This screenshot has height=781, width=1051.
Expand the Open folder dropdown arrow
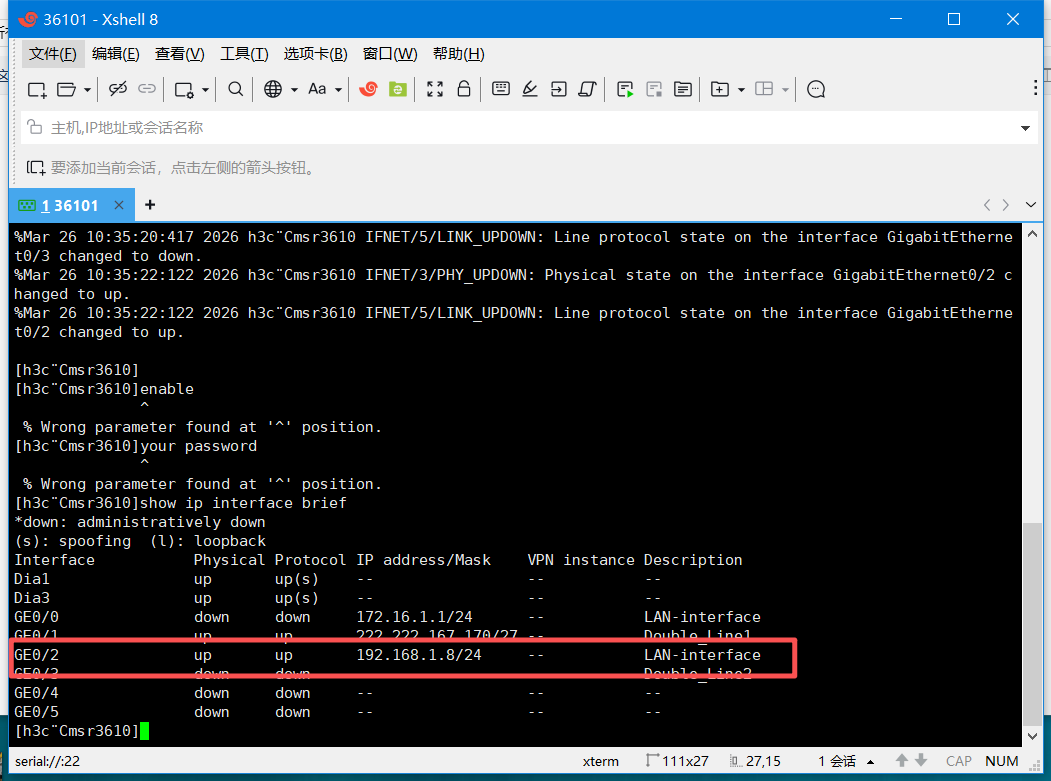[87, 90]
